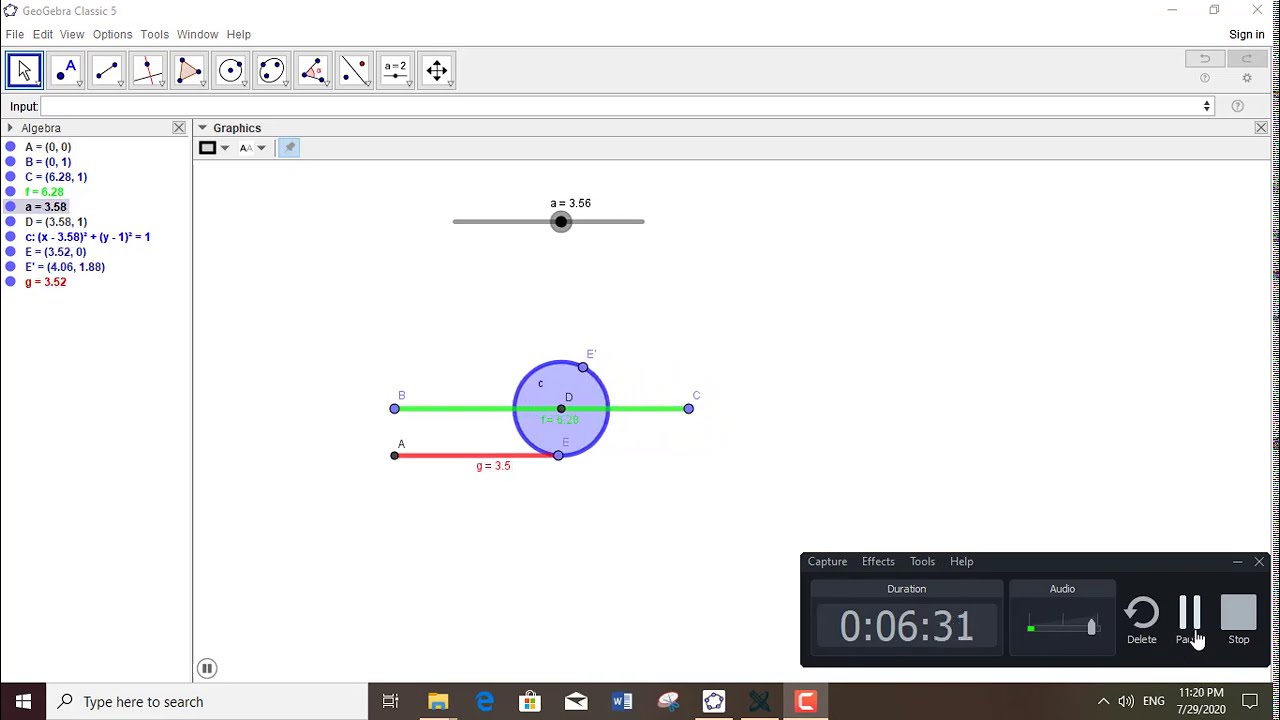The image size is (1280, 720).
Task: Open the recorder Capture menu
Action: tap(827, 562)
